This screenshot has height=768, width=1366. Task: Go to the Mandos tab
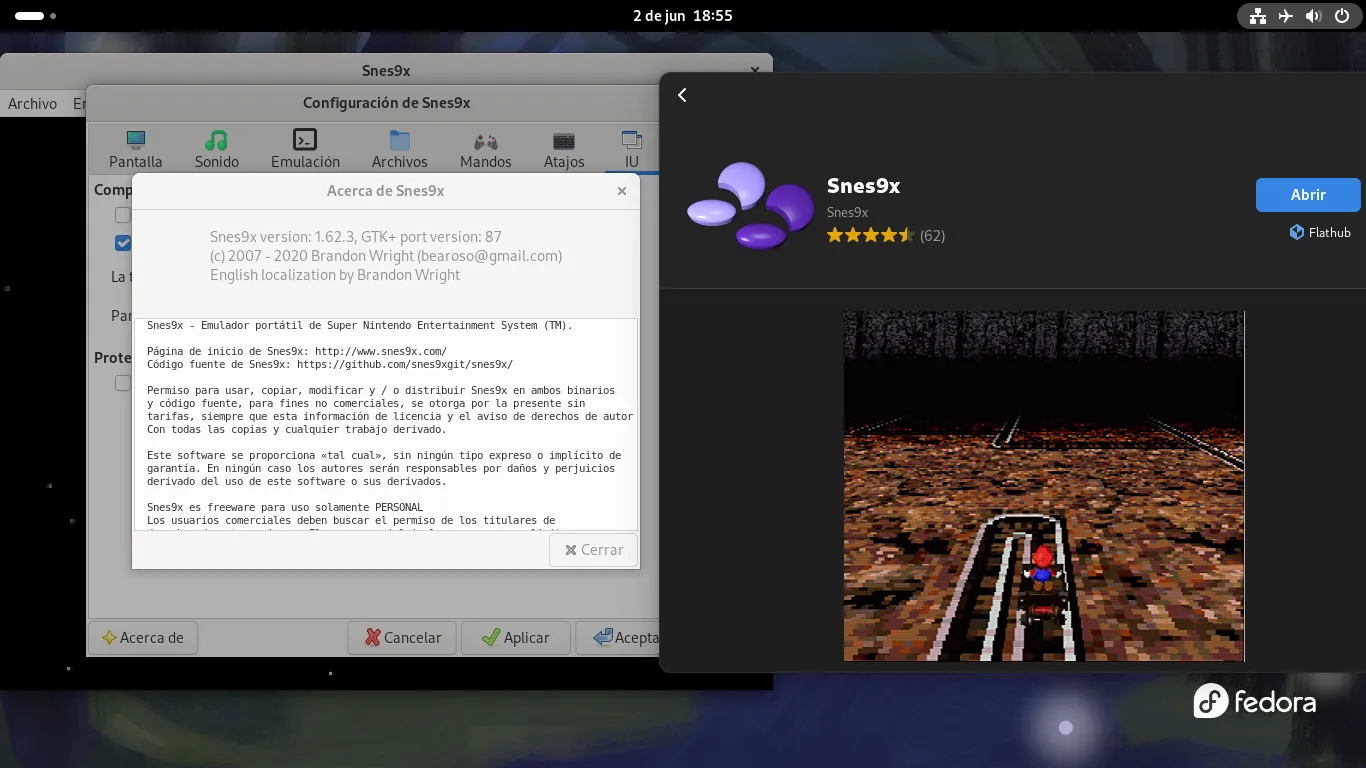click(486, 150)
